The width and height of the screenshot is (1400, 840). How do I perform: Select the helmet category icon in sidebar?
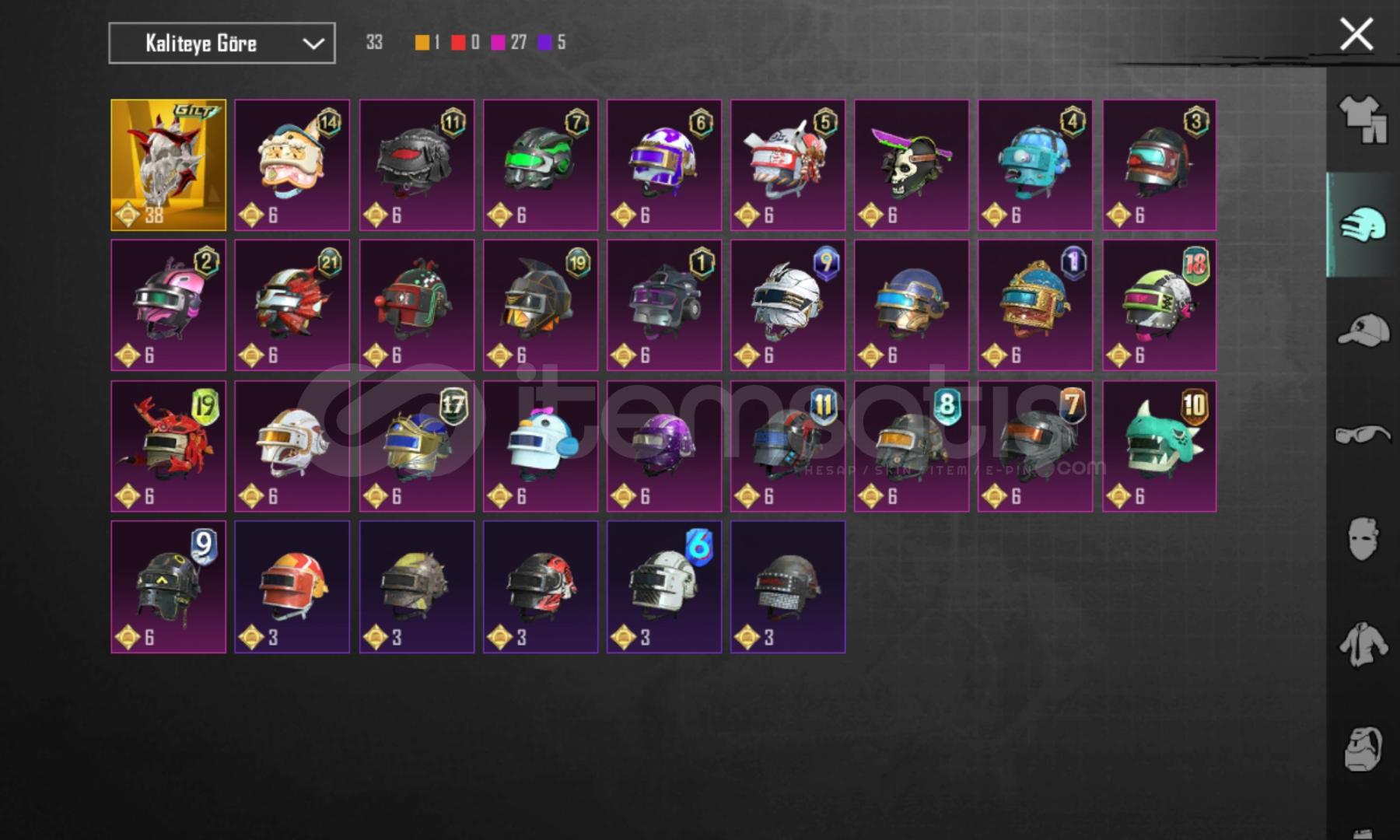[1363, 226]
